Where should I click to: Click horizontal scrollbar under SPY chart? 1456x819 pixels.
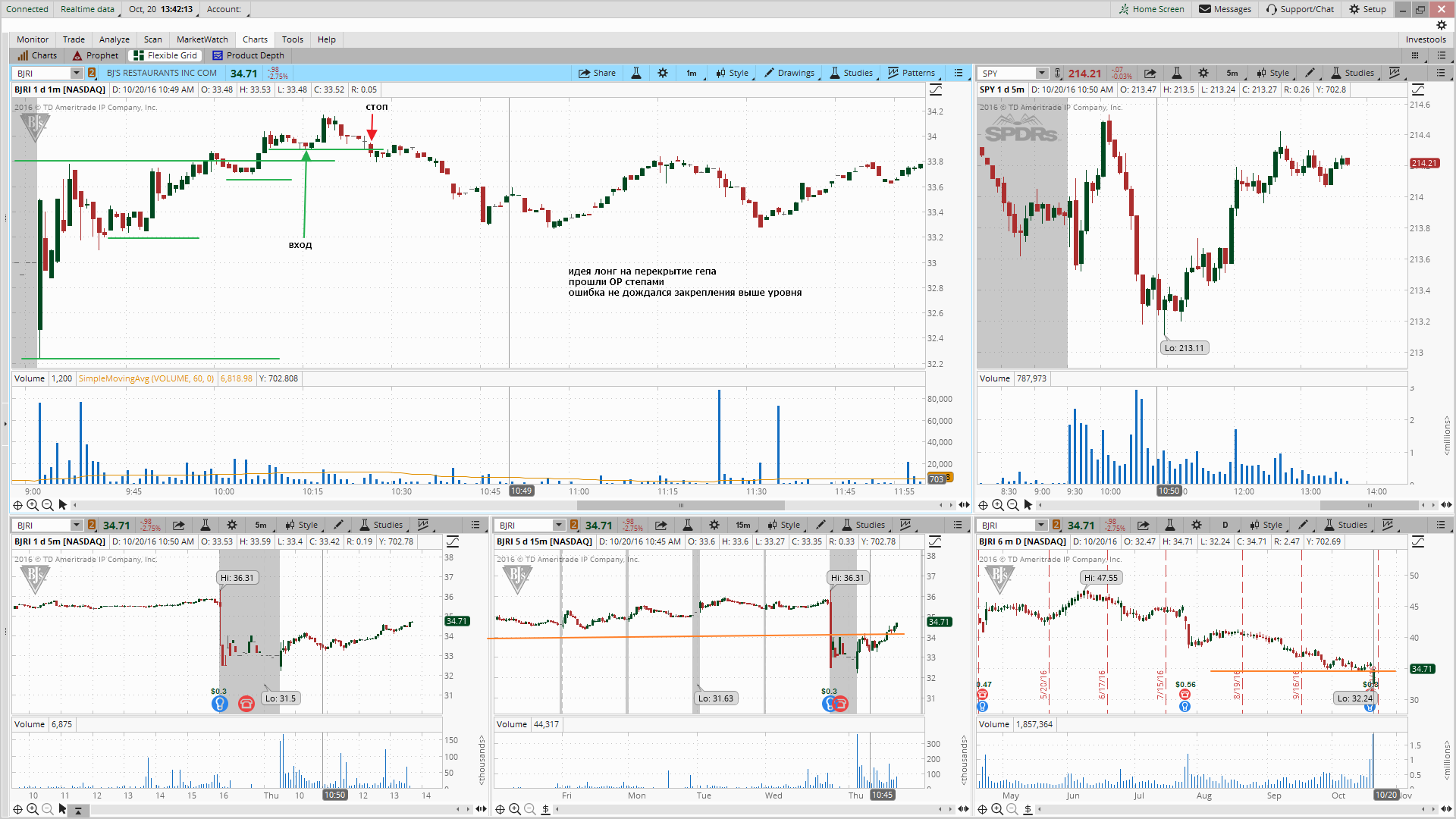(x=1370, y=505)
